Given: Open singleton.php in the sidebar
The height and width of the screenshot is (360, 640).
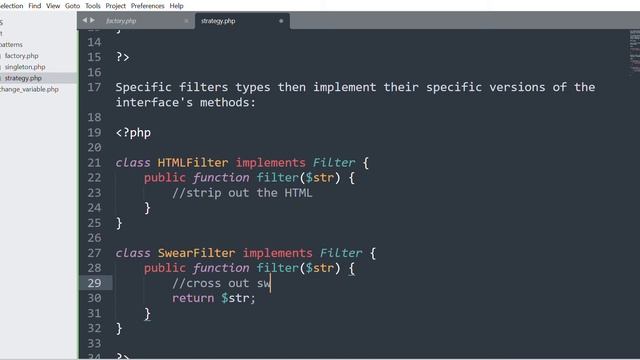Looking at the screenshot, I should tap(25, 67).
